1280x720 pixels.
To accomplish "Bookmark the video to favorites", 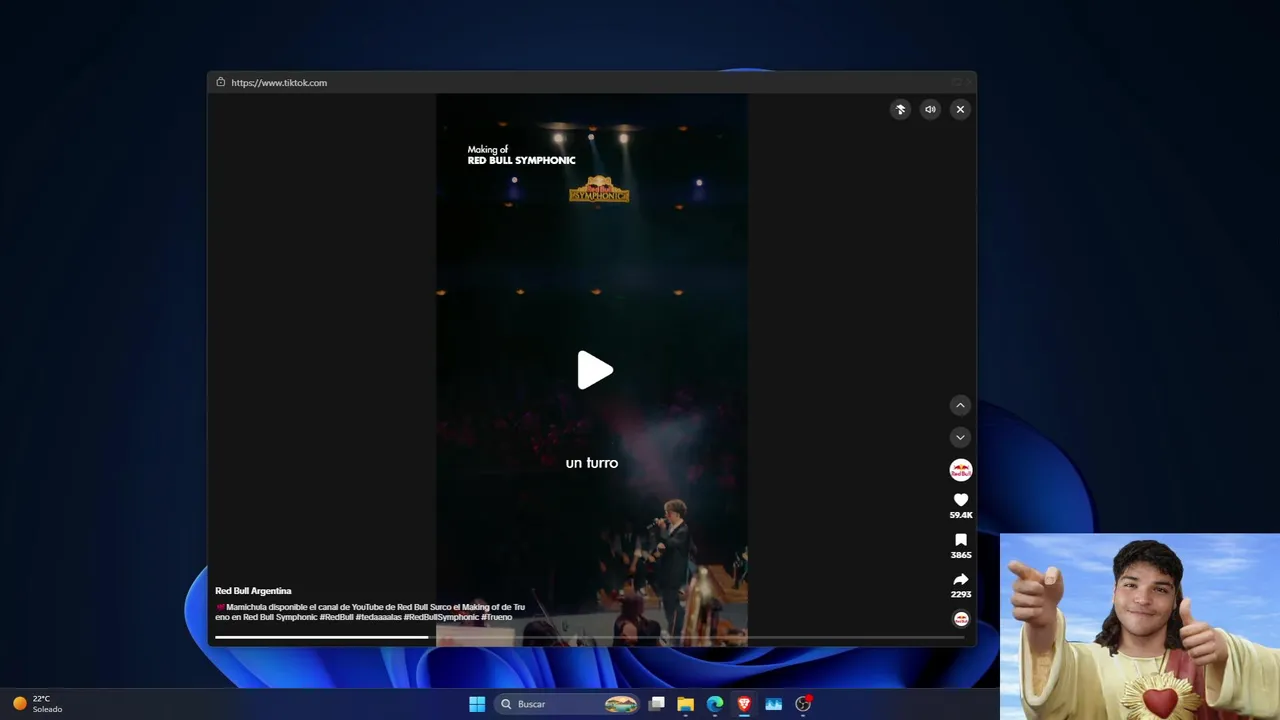I will 961,540.
